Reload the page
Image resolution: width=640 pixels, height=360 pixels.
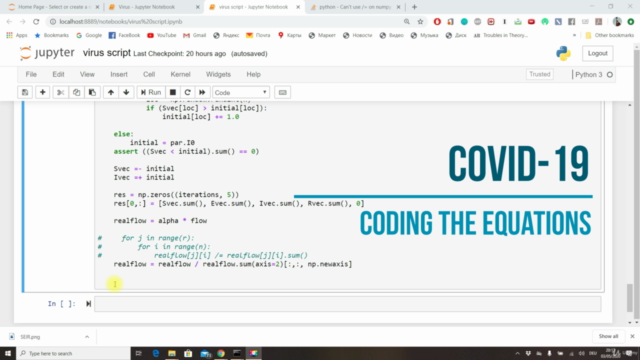tap(36, 22)
